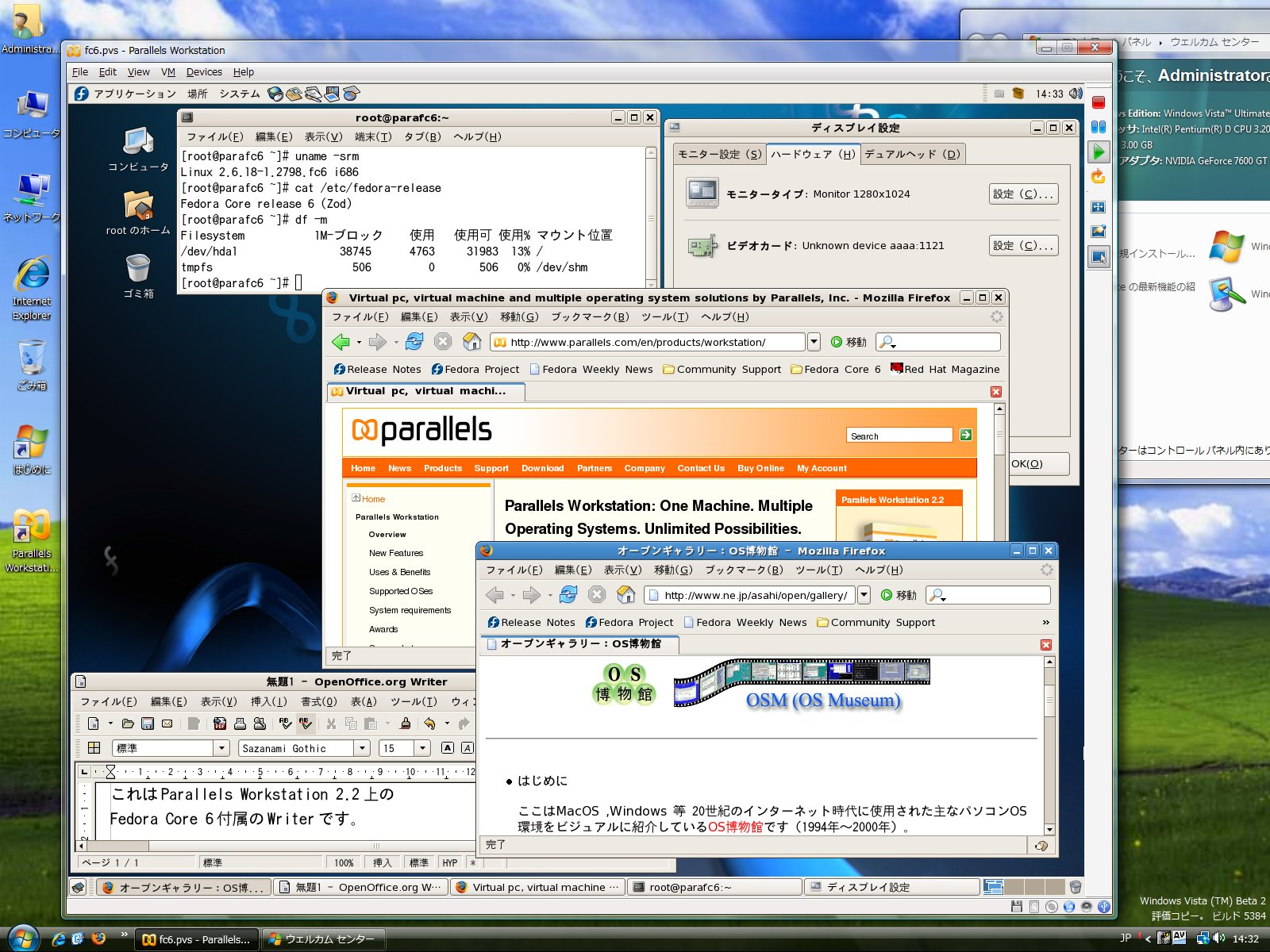Open Windows Vista Start orb
This screenshot has width=1270, height=952.
point(22,939)
